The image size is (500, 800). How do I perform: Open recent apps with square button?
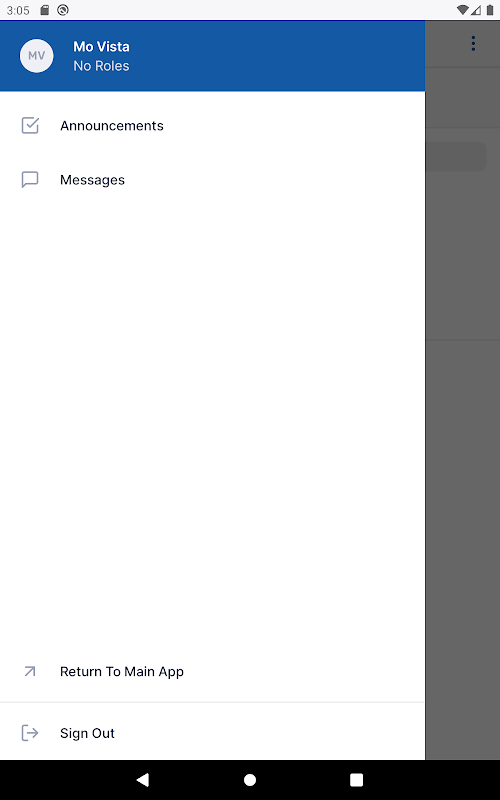357,780
